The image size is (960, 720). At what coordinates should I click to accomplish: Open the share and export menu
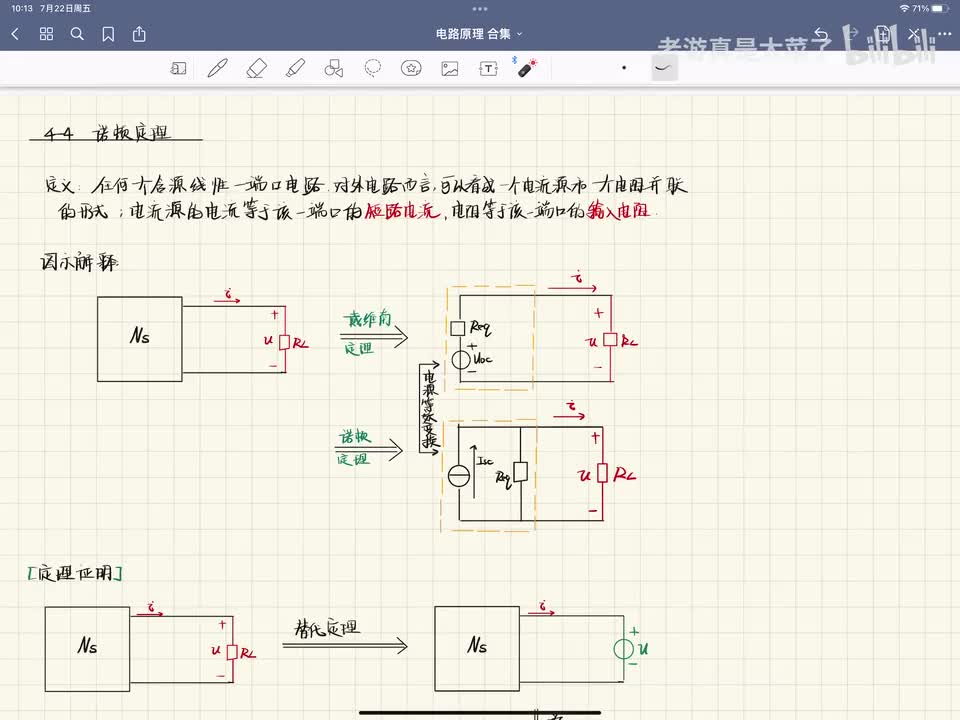140,34
